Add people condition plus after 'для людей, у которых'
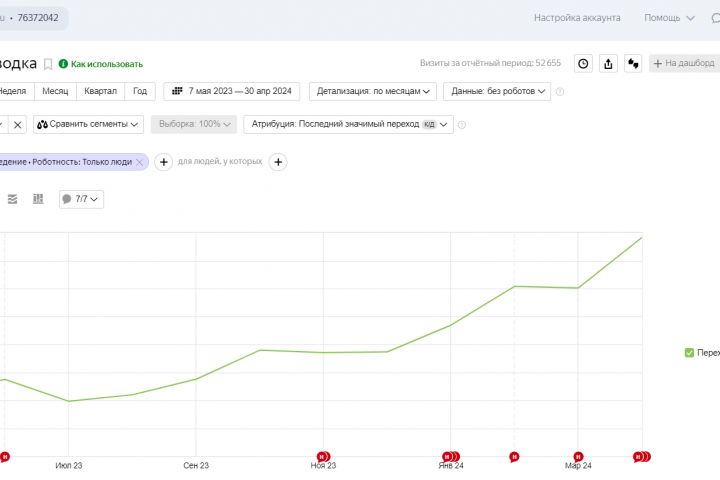This screenshot has width=720, height=480. coord(278,162)
